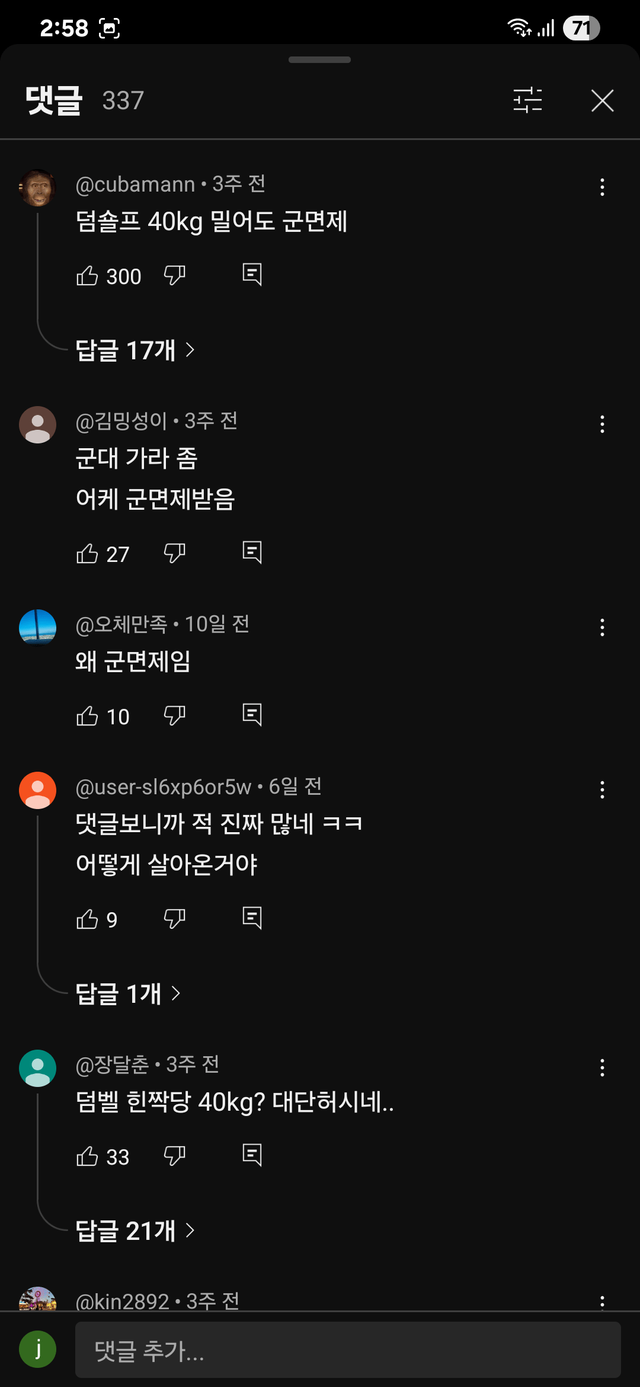Open comment sort options icon
The height and width of the screenshot is (1387, 640).
(x=527, y=100)
